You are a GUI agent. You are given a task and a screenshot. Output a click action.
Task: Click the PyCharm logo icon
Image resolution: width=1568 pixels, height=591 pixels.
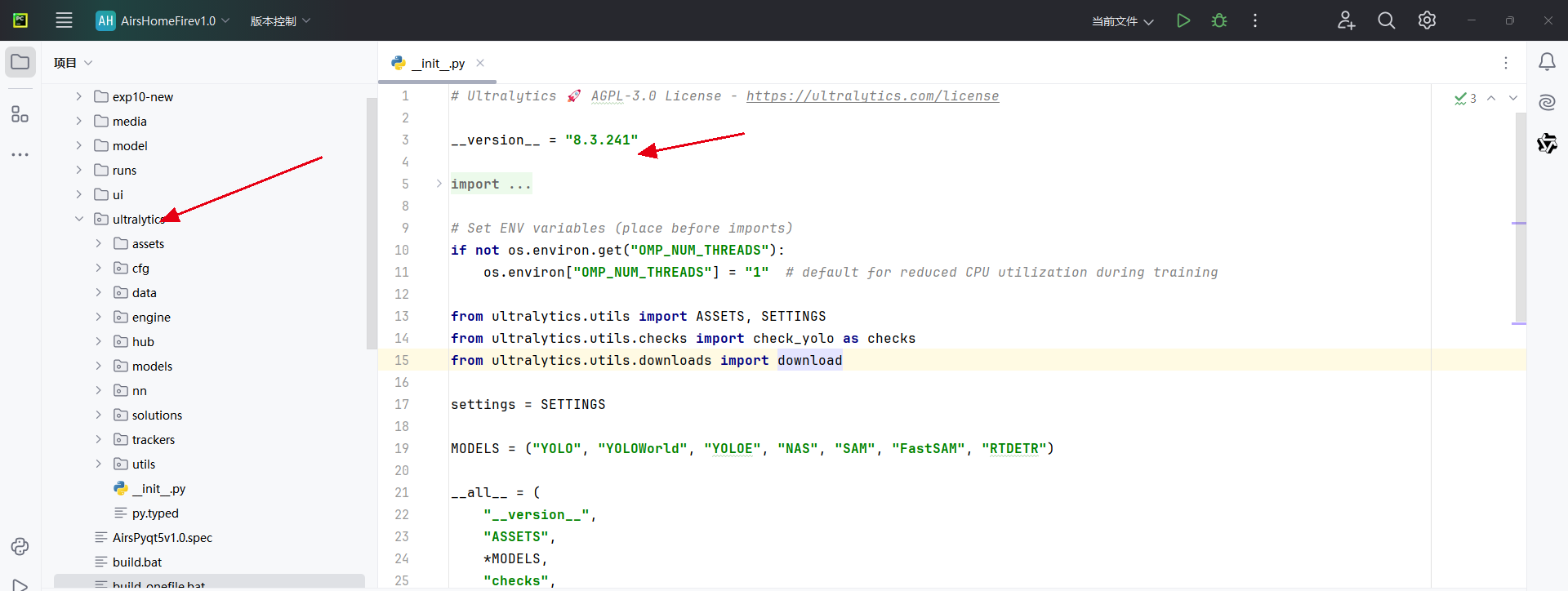click(x=20, y=20)
